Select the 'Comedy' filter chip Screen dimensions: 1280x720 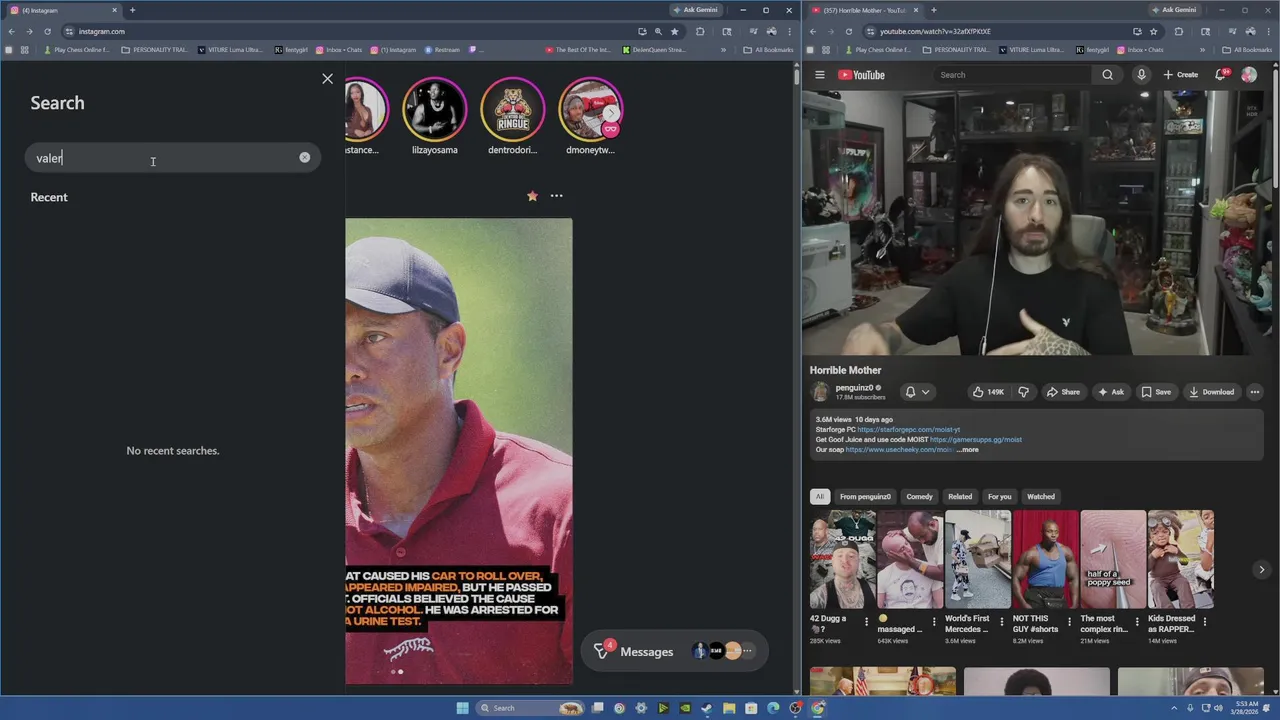(919, 496)
